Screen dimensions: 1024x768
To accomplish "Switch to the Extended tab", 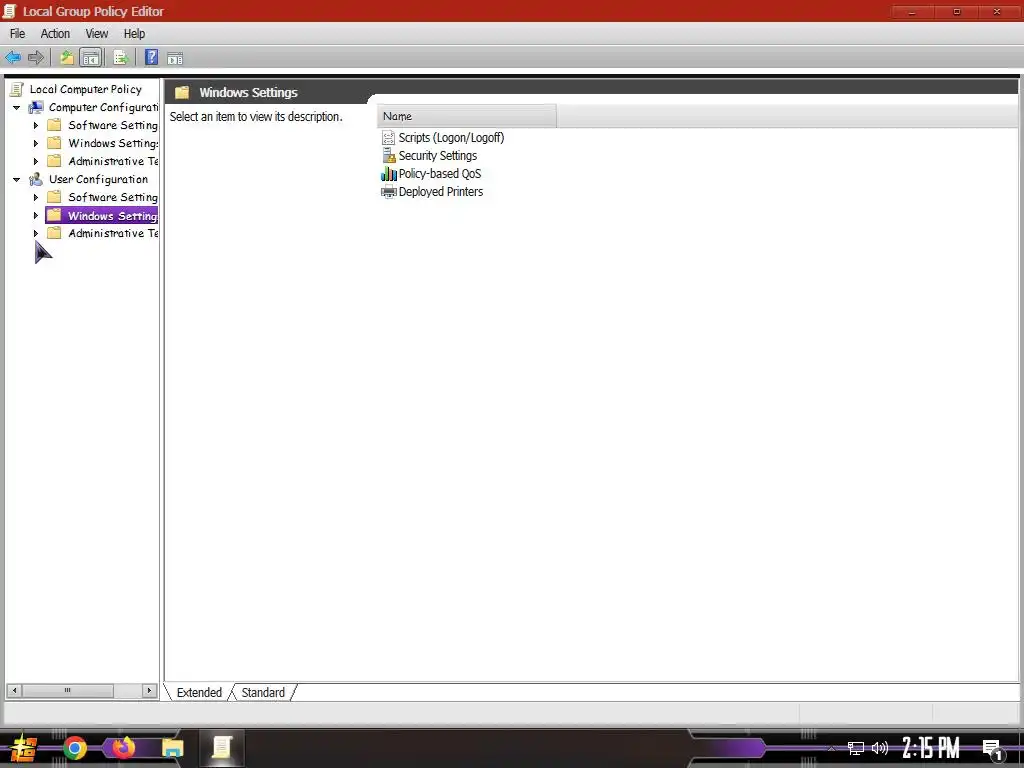I will pos(199,692).
